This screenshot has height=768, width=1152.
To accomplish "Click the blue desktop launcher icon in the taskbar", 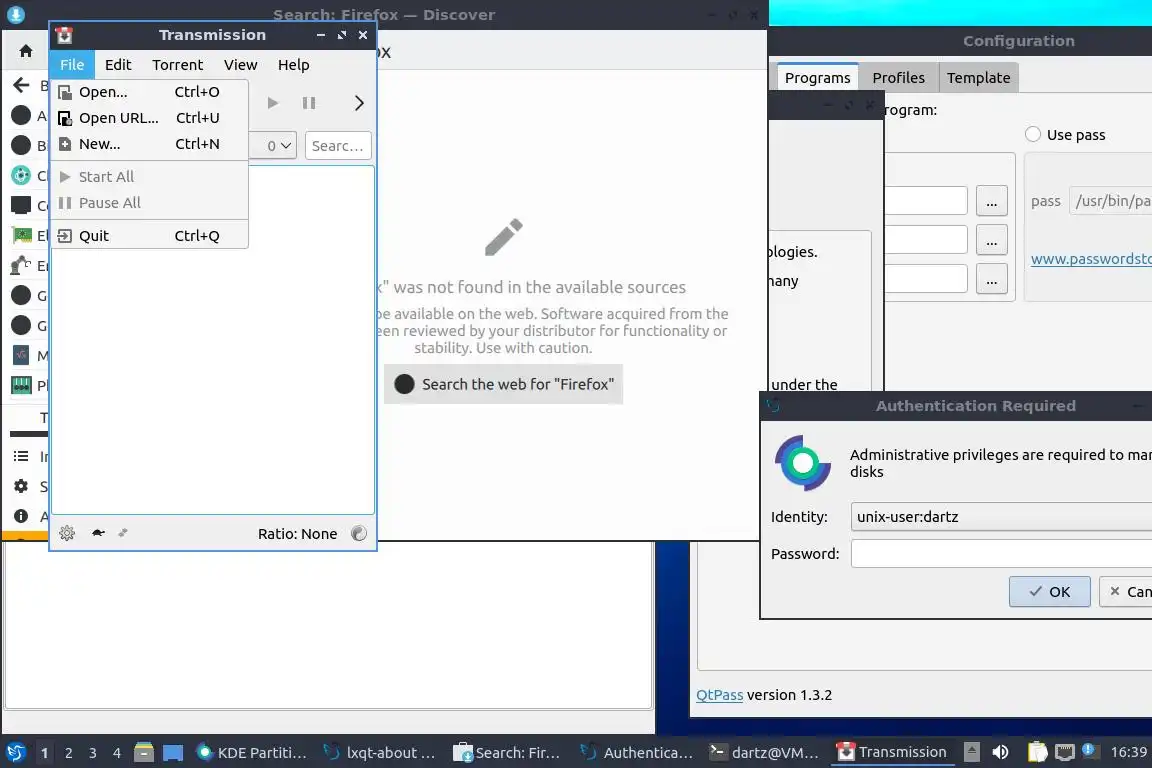I will [173, 752].
